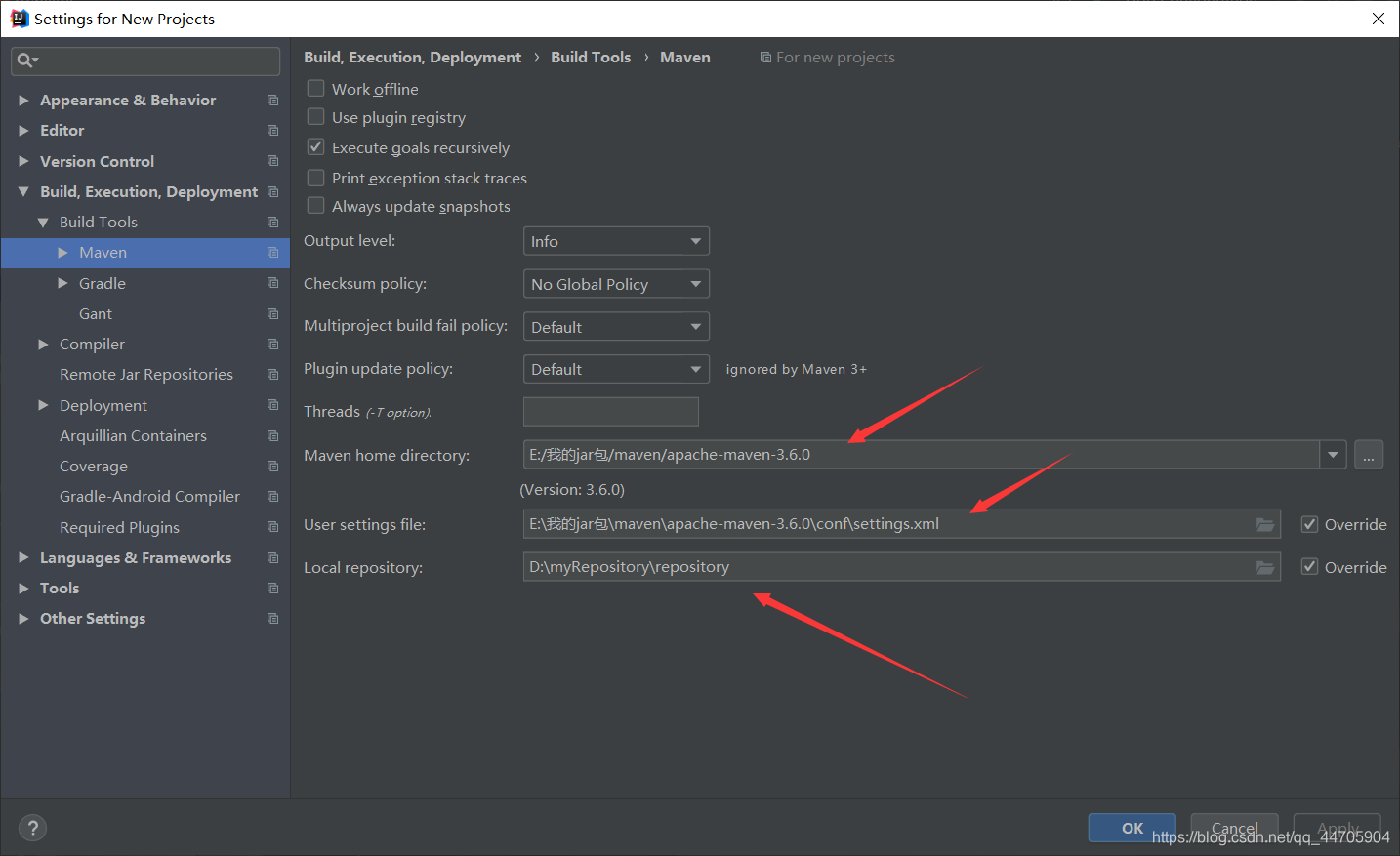Enable the Work offline checkbox
Viewport: 1400px width, 856px height.
click(316, 88)
